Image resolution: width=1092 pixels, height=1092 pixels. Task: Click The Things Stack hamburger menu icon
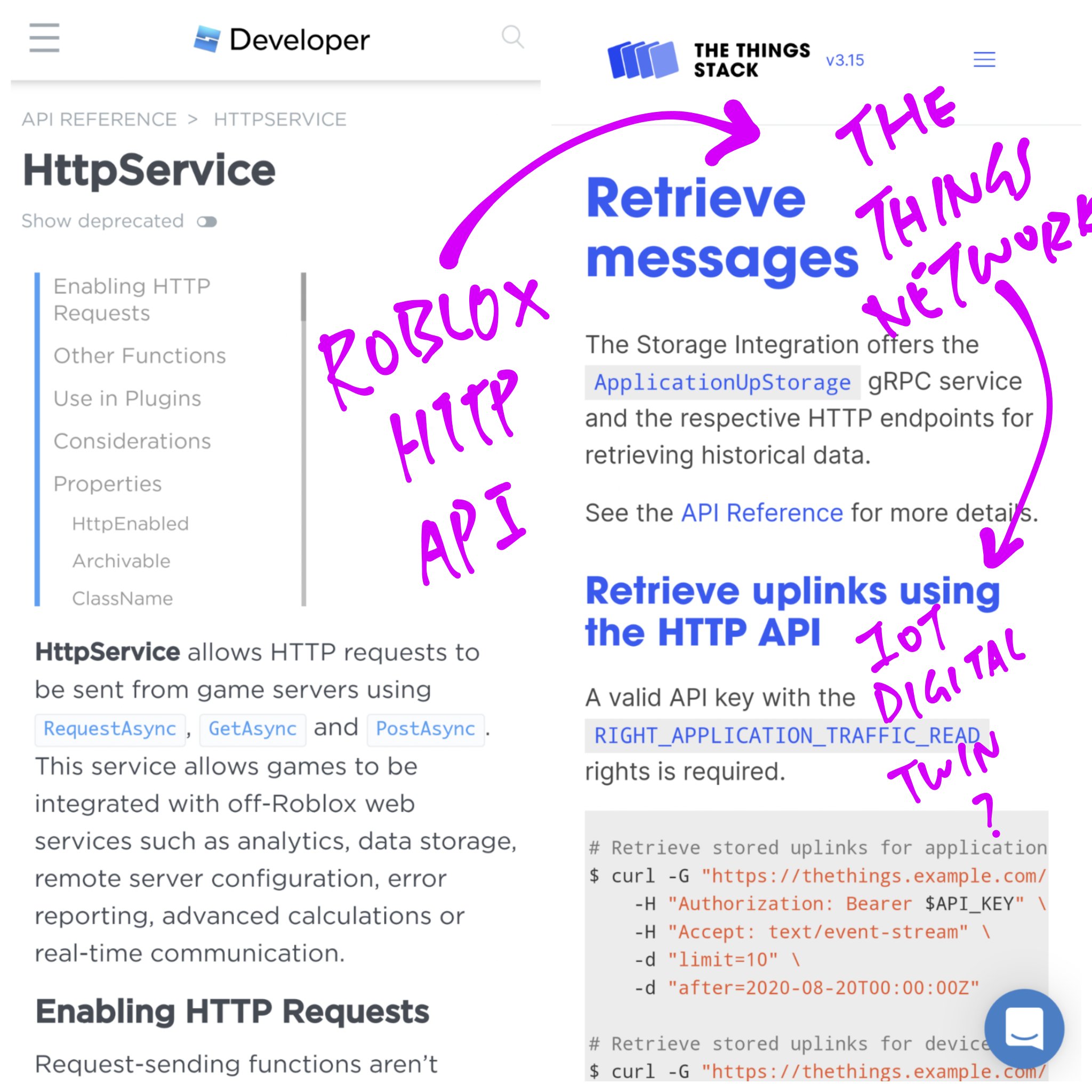pyautogui.click(x=984, y=60)
